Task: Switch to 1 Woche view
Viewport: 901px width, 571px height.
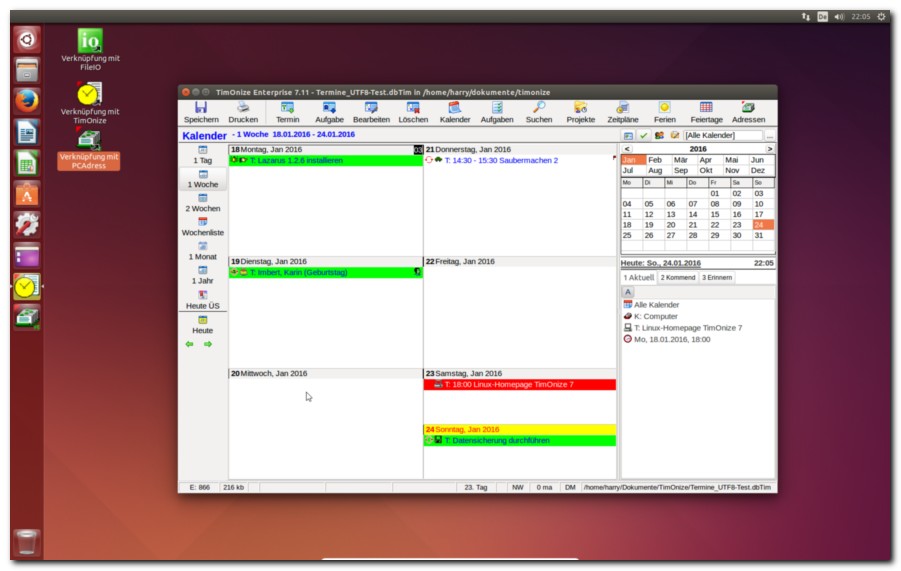Action: (x=203, y=179)
